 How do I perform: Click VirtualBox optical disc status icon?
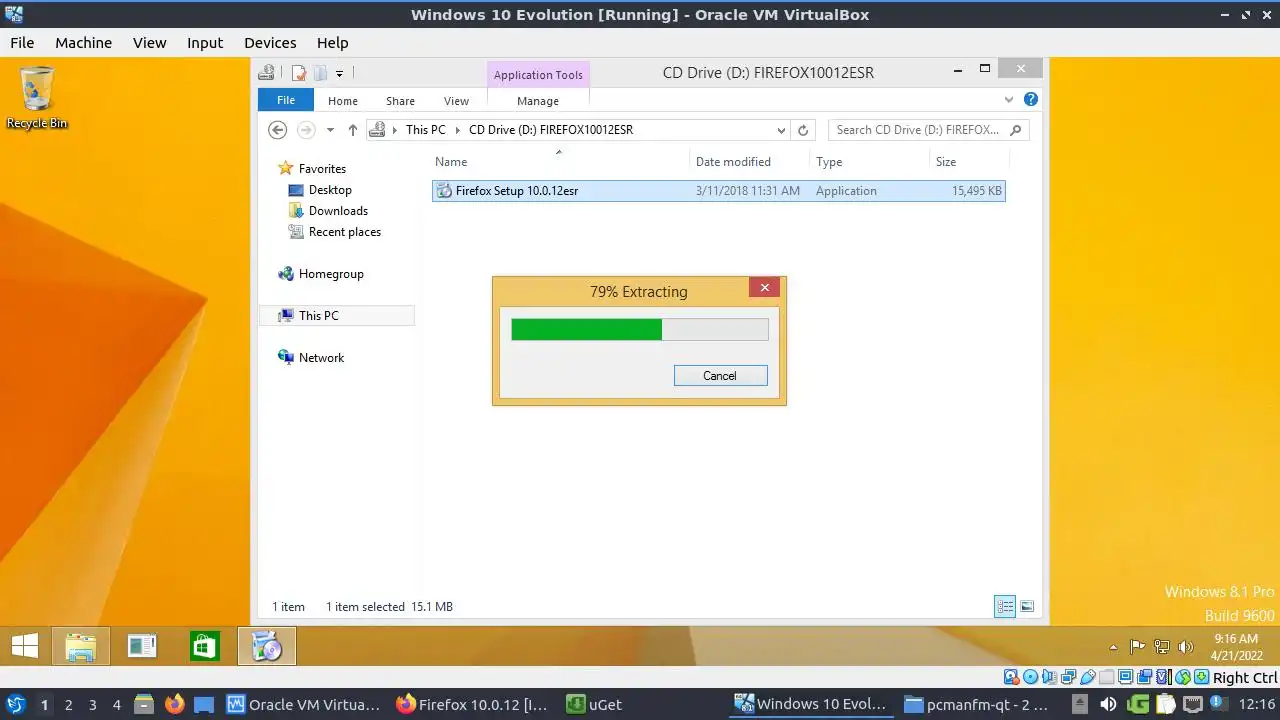(x=1031, y=678)
